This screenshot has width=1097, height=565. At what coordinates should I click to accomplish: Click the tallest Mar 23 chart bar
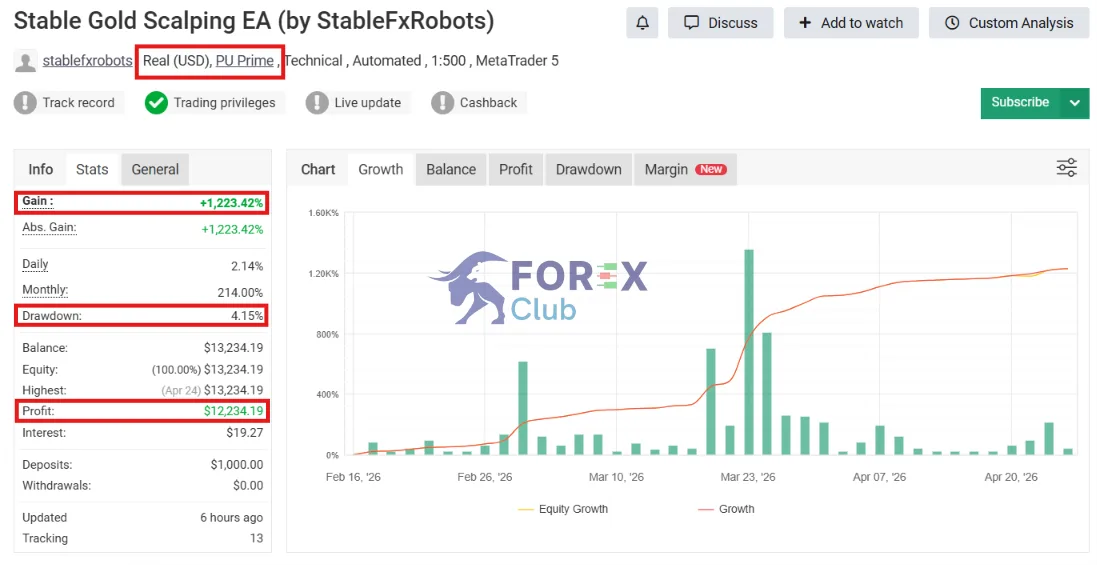tap(749, 352)
